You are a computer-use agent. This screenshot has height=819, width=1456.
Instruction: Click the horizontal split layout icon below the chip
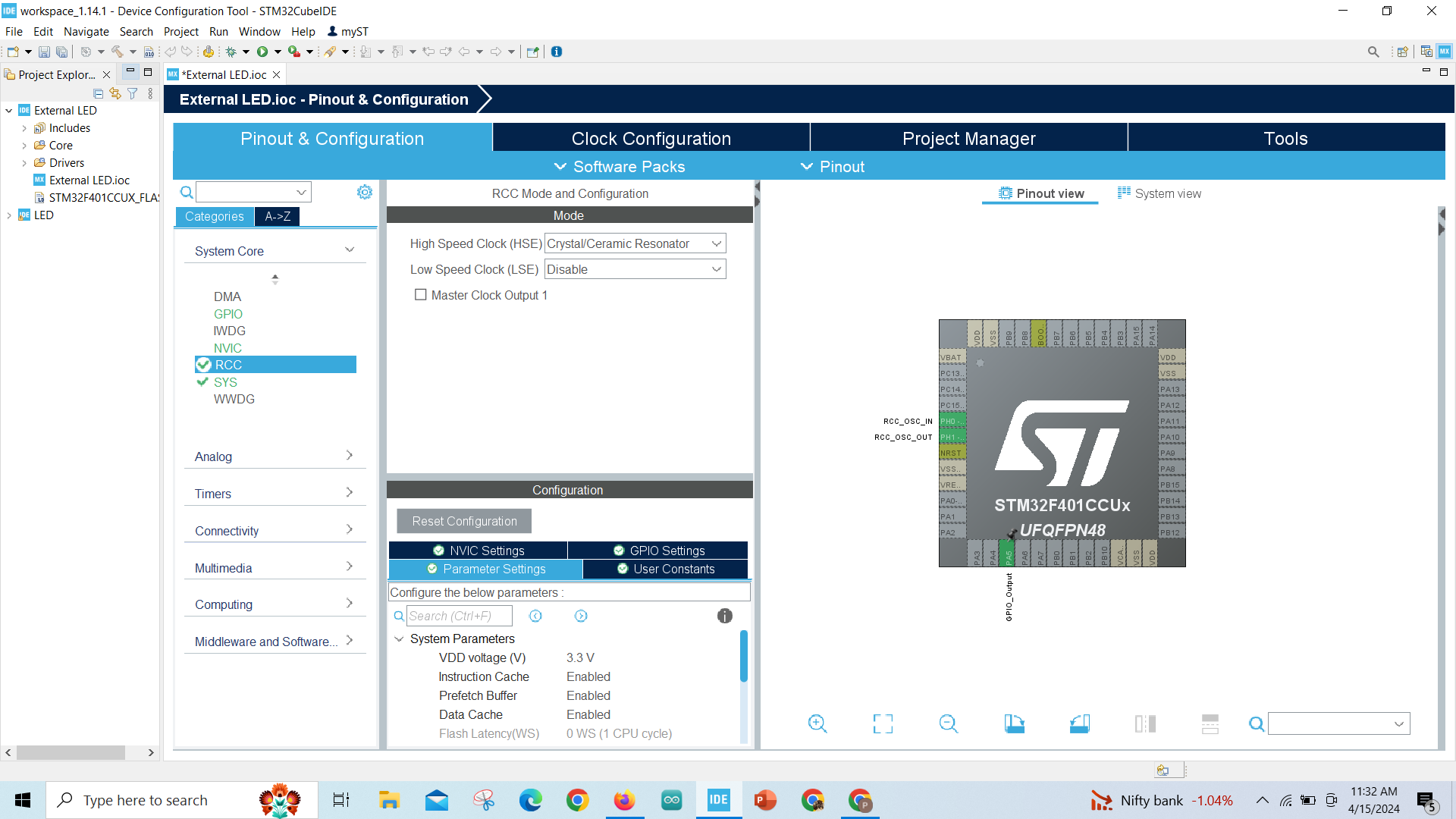coord(1210,723)
